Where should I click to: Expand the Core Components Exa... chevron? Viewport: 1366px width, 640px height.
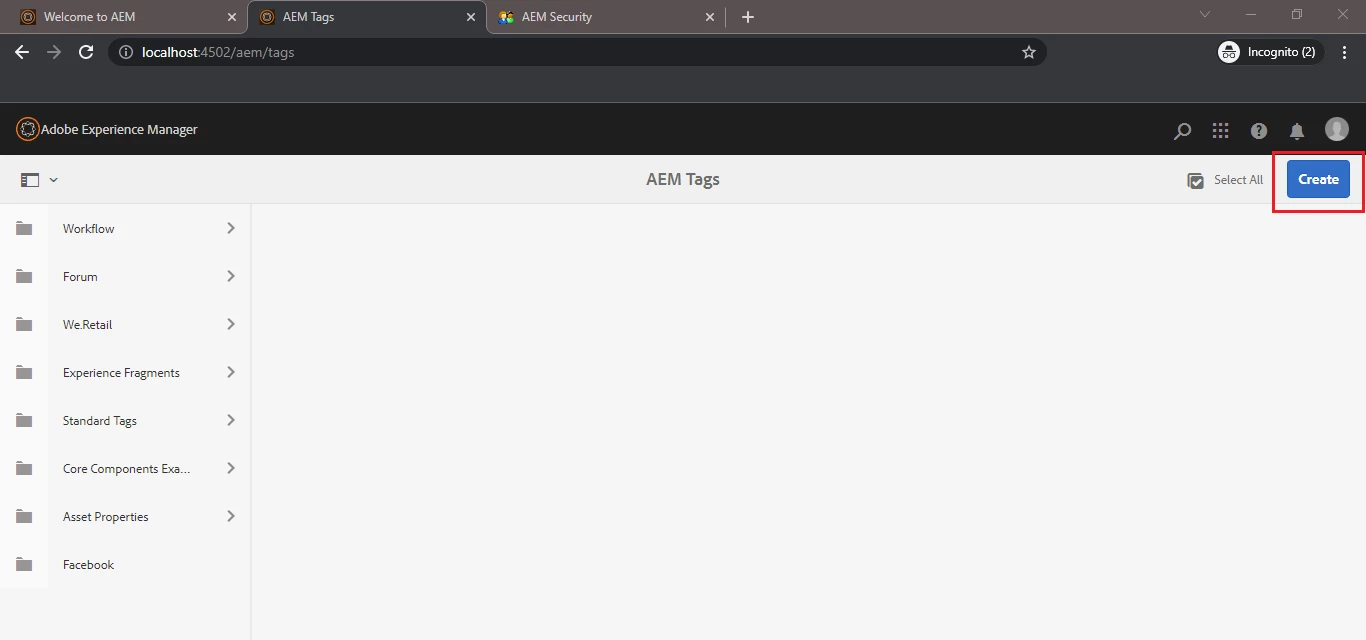coord(231,468)
